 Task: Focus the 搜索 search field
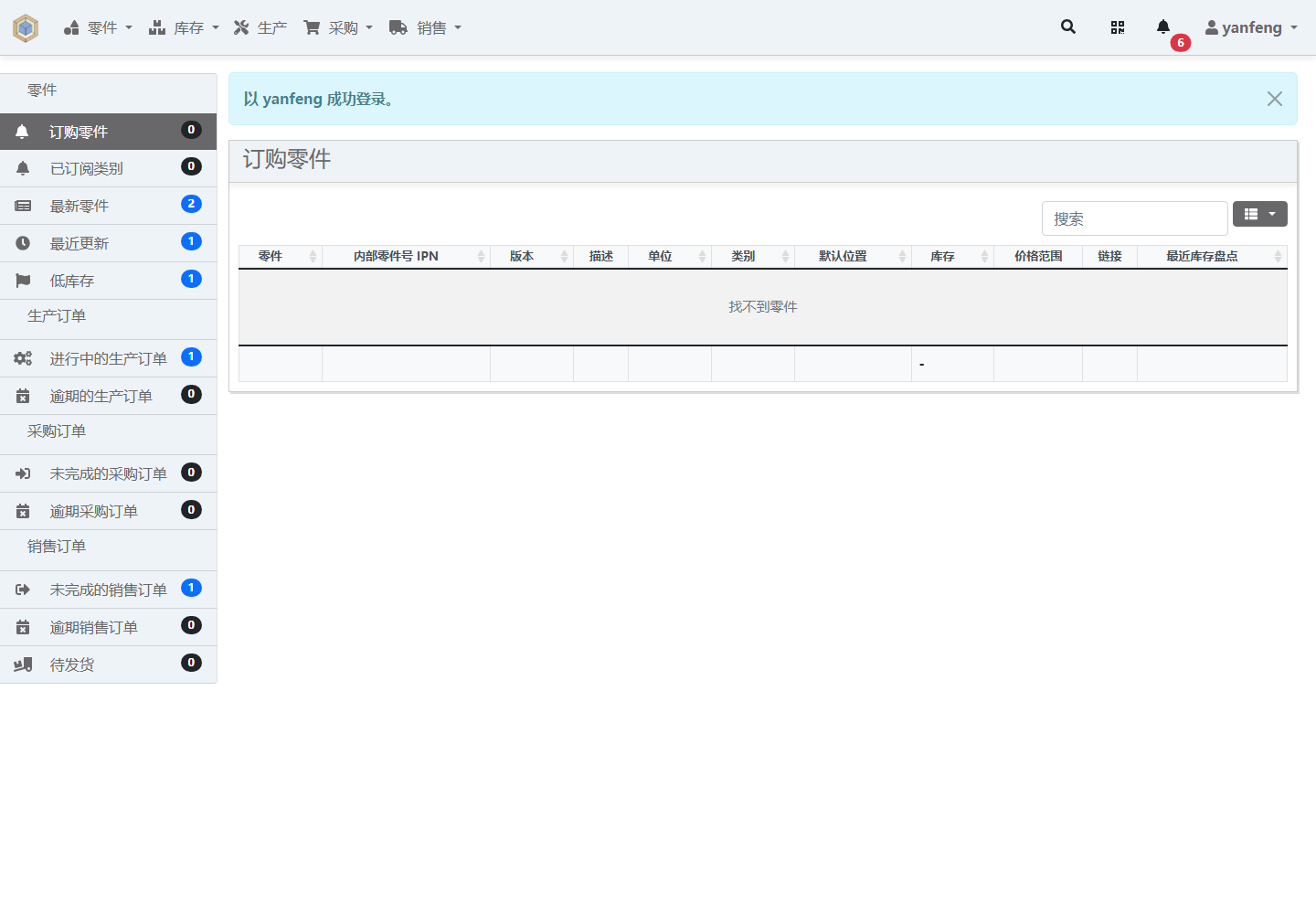(x=1135, y=218)
